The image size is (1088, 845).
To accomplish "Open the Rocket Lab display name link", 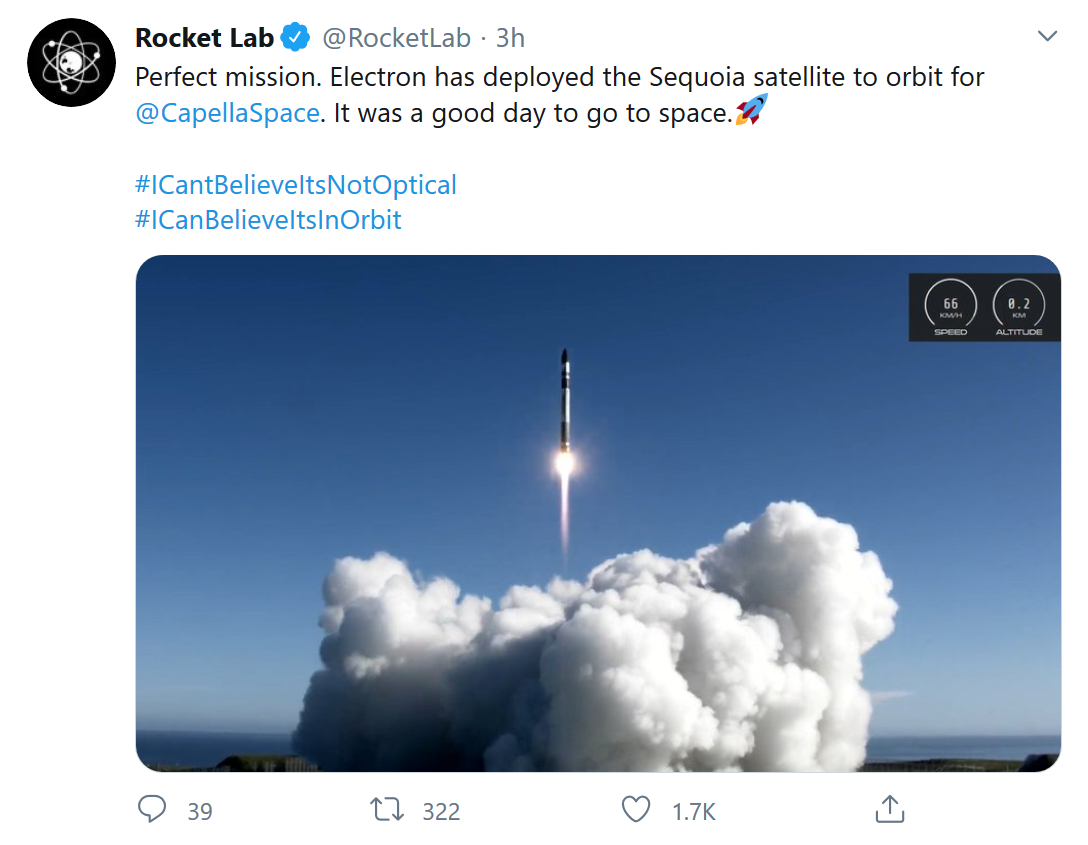I will pyautogui.click(x=204, y=38).
